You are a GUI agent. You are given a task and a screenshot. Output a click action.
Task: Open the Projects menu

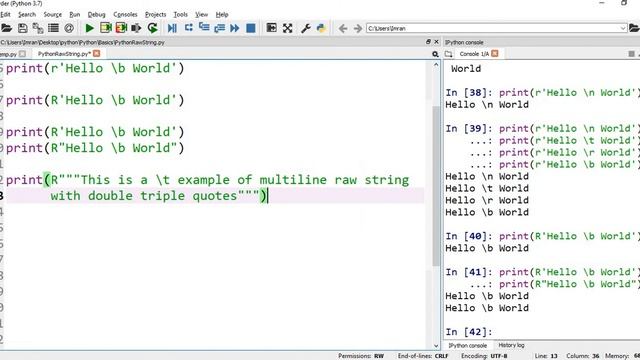tap(156, 14)
